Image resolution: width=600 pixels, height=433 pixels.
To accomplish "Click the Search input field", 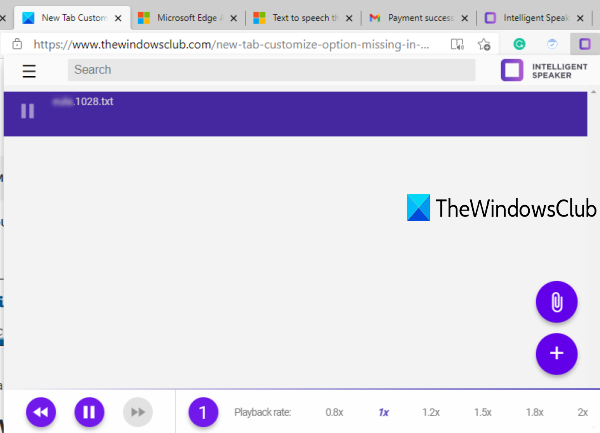I will coord(271,70).
